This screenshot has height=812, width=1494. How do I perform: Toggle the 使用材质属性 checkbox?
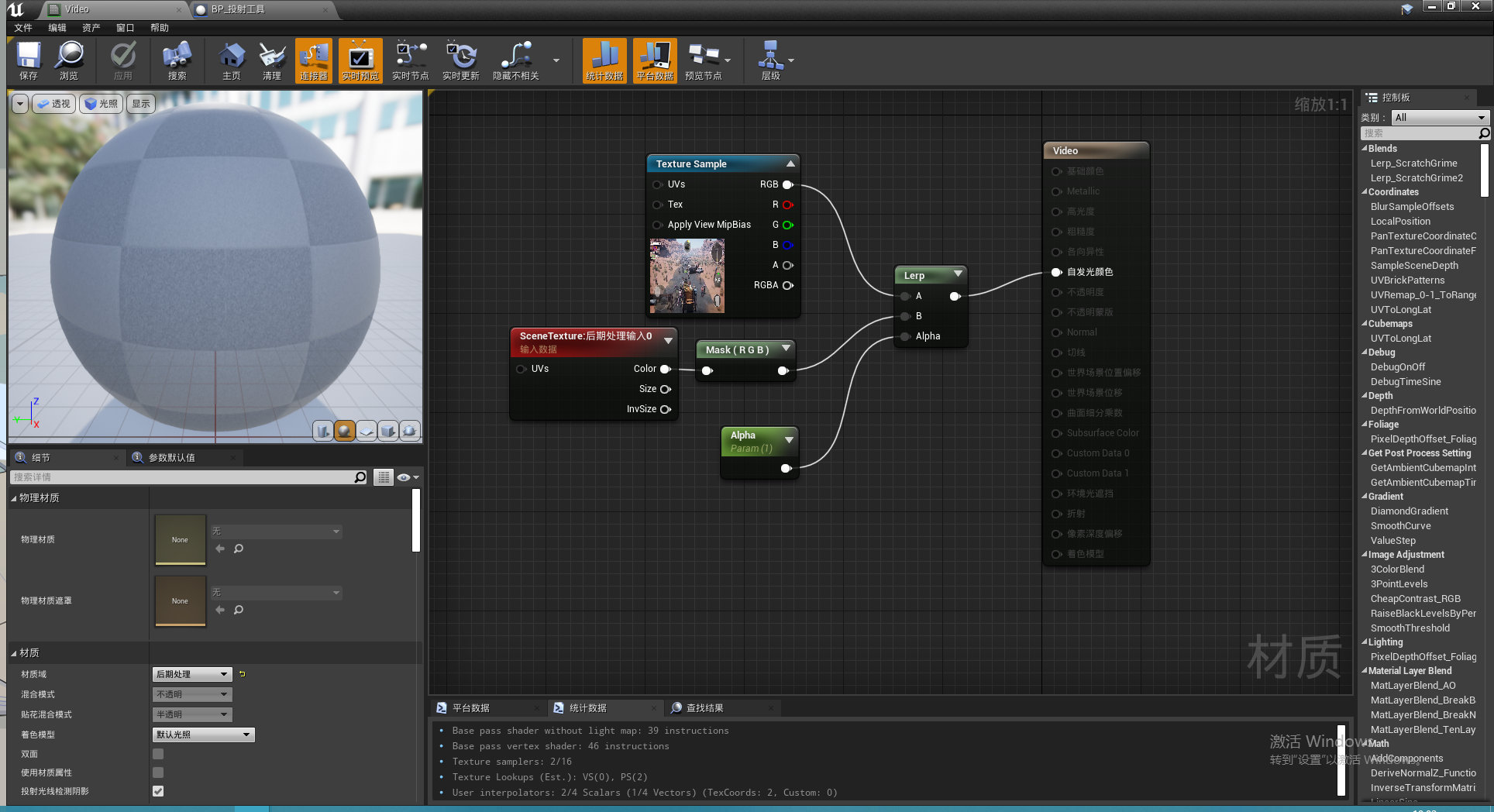pos(158,772)
